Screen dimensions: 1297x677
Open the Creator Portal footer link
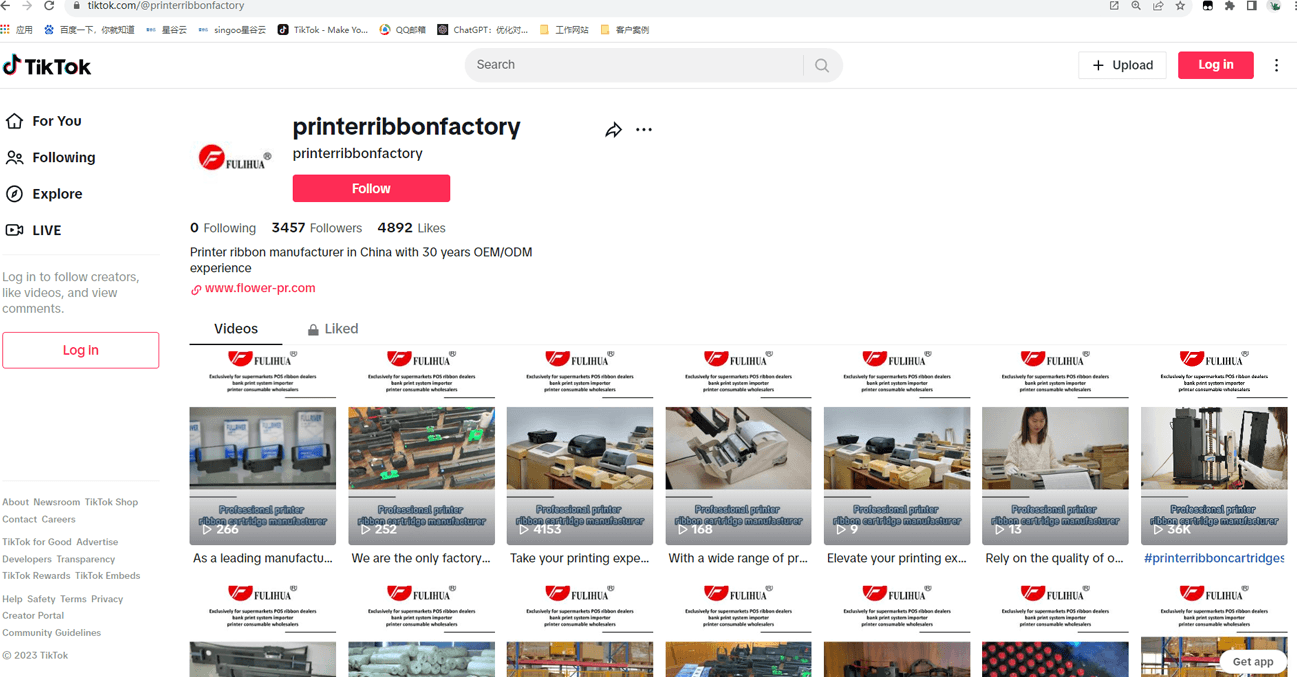point(33,616)
